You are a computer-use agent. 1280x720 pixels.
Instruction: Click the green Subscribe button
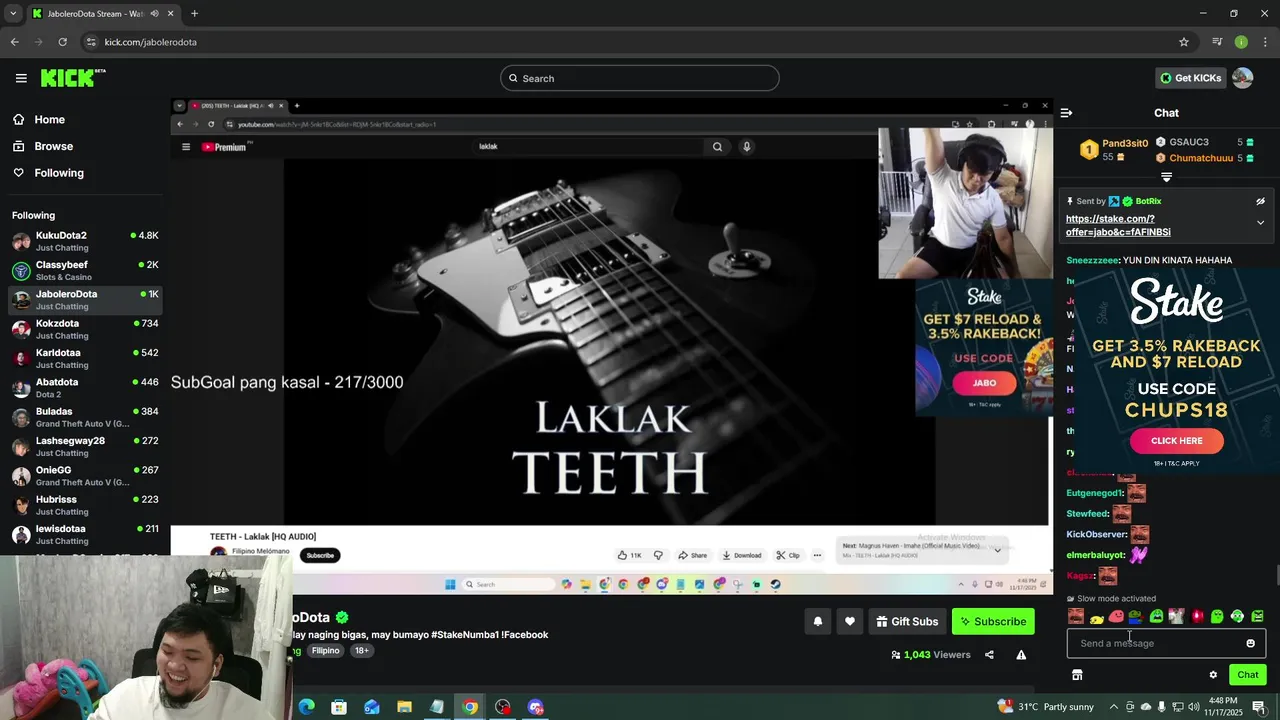(x=993, y=621)
